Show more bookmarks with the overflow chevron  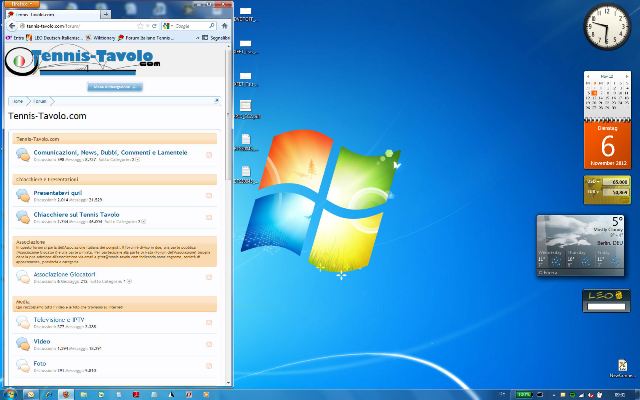198,38
